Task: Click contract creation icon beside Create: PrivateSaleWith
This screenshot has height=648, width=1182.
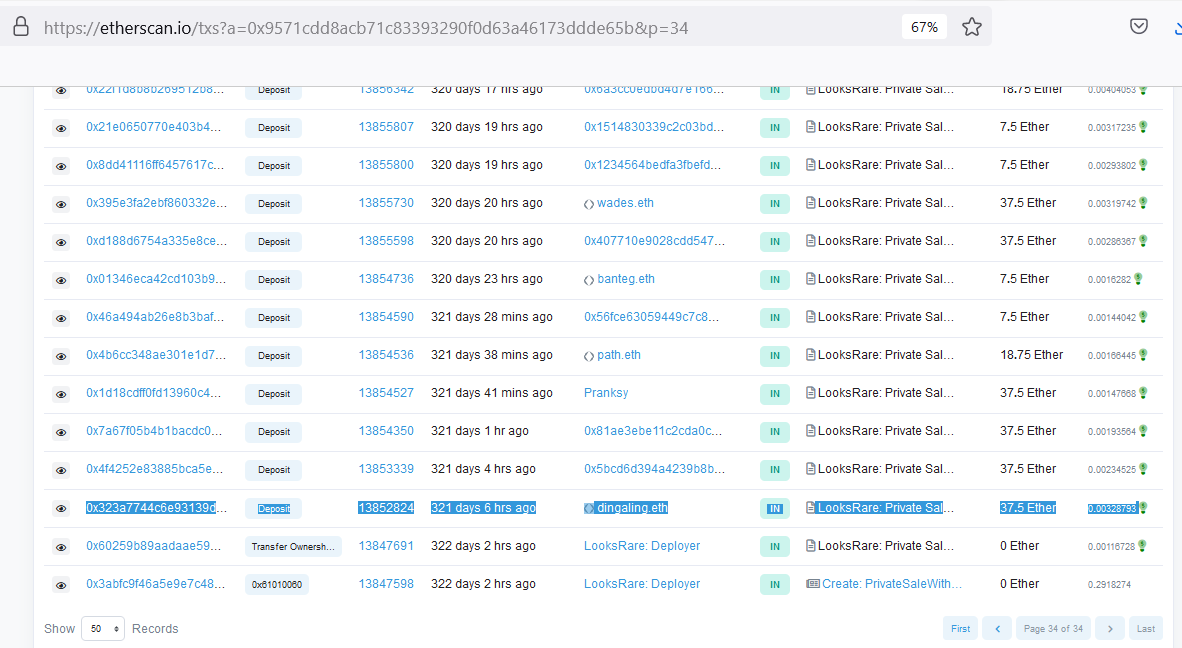Action: pyautogui.click(x=813, y=584)
